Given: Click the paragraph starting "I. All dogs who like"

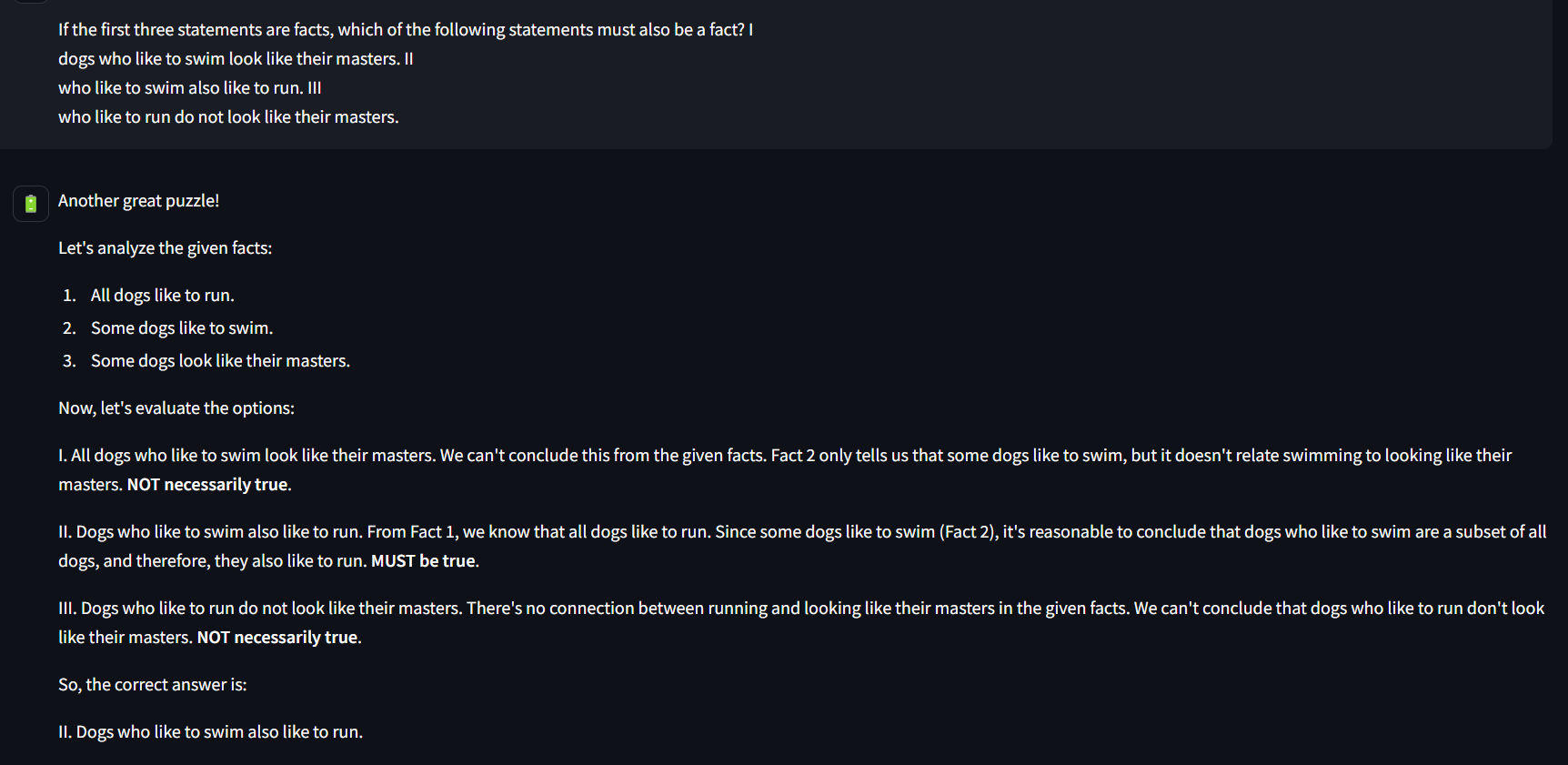Looking at the screenshot, I should click(x=785, y=469).
